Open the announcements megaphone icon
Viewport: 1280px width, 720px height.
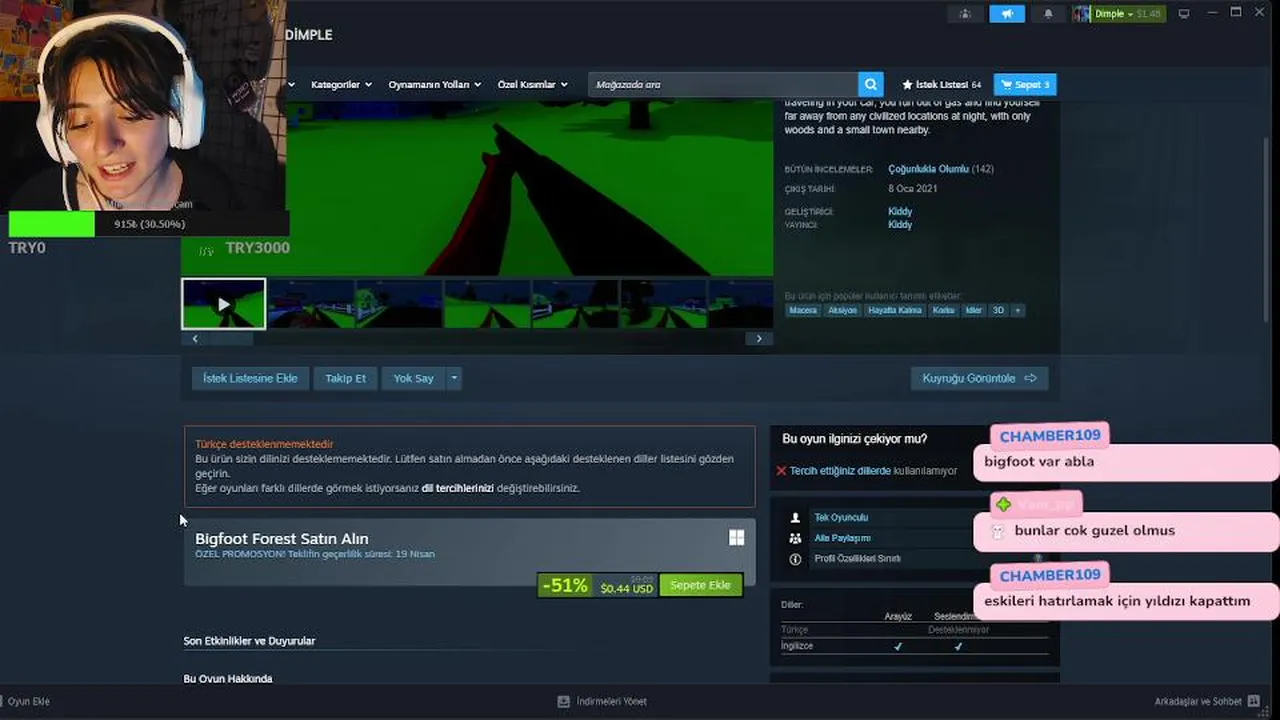[1006, 14]
